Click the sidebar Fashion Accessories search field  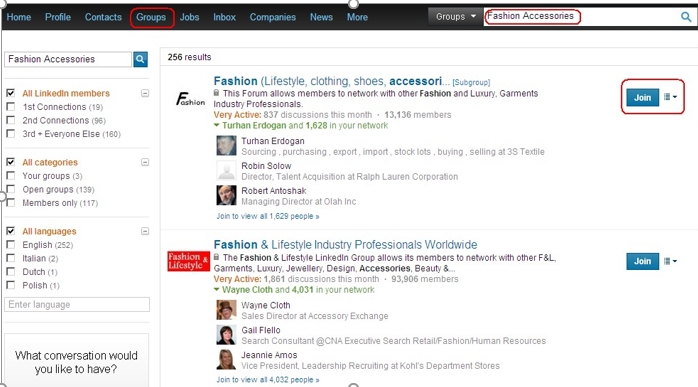68,59
